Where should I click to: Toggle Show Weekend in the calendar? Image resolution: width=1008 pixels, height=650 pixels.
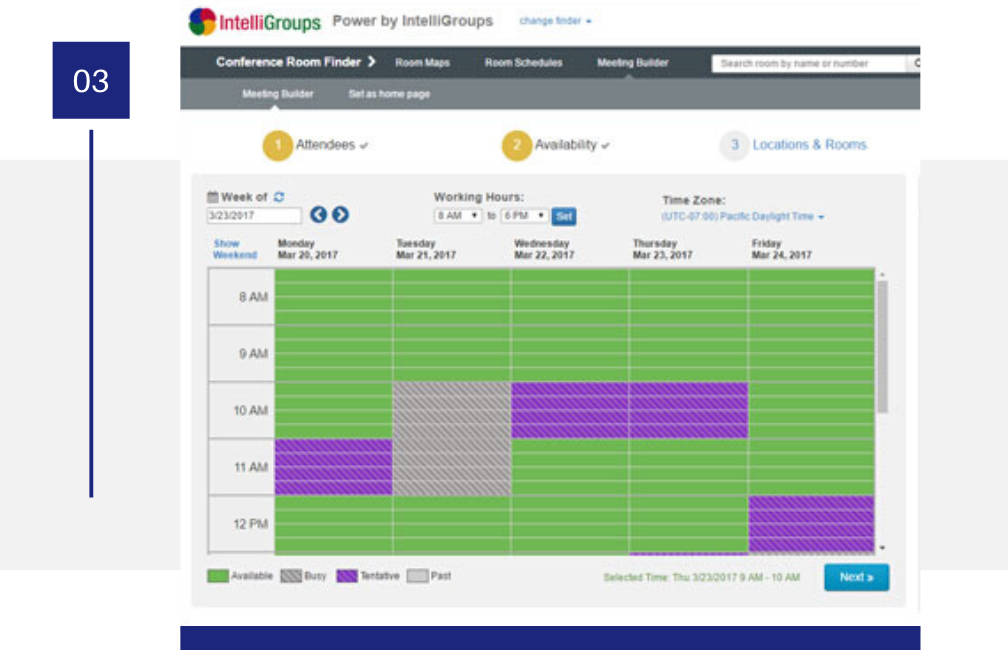coord(234,249)
